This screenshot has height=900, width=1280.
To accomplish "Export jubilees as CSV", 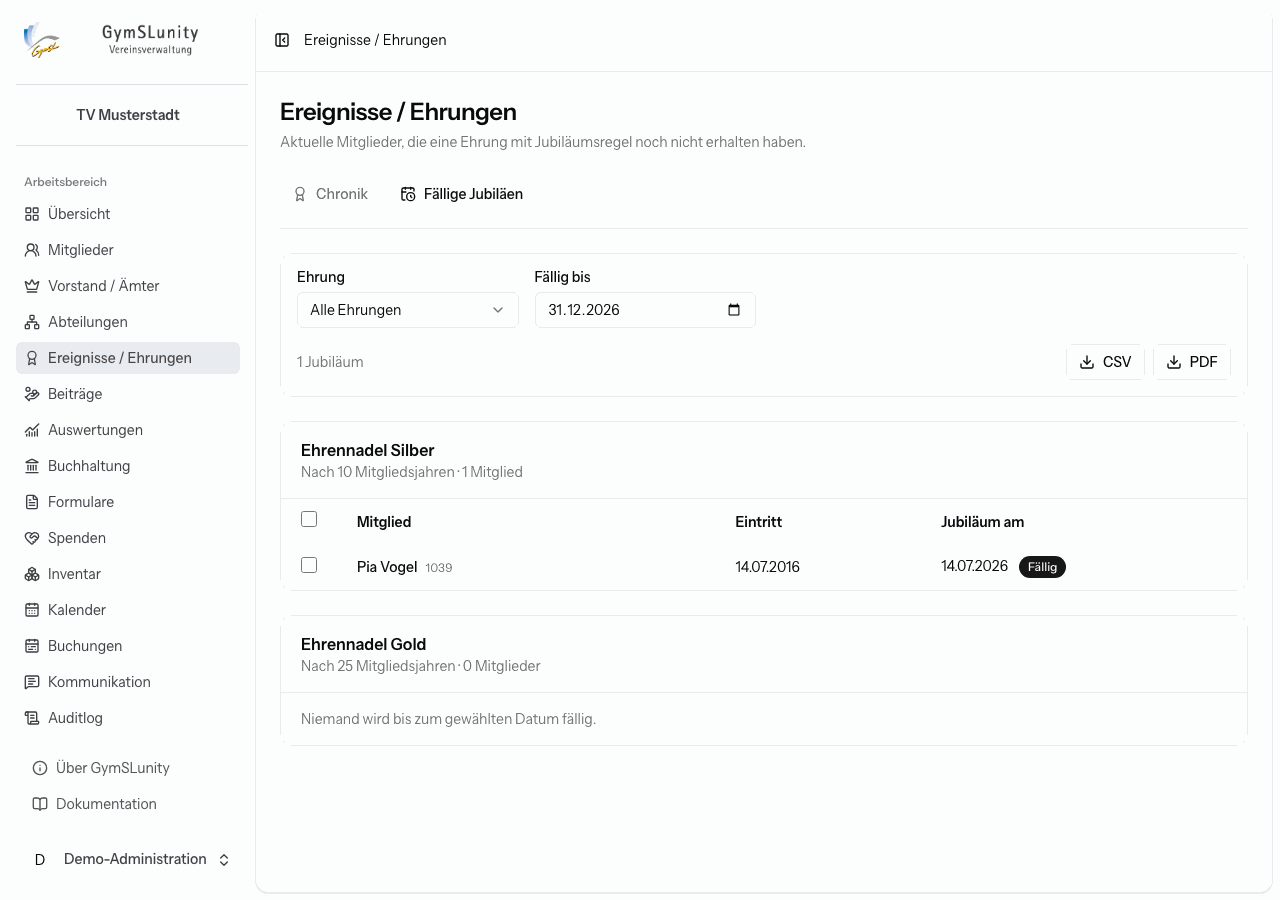I will 1105,362.
